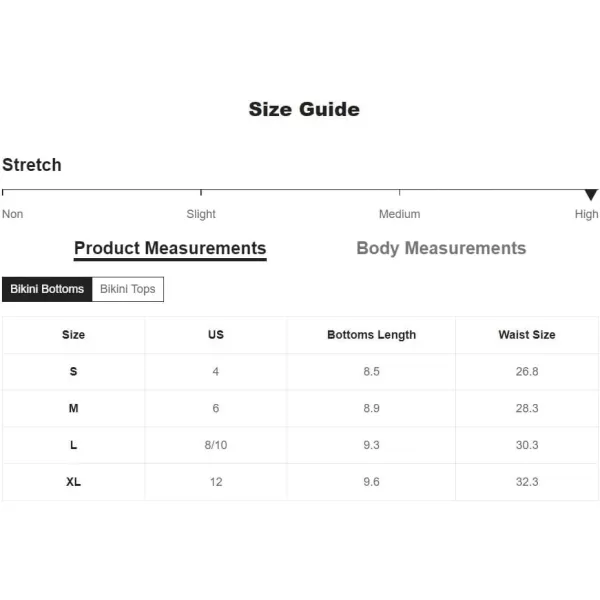Click the Medium stretch label
The height and width of the screenshot is (600, 600).
click(399, 214)
